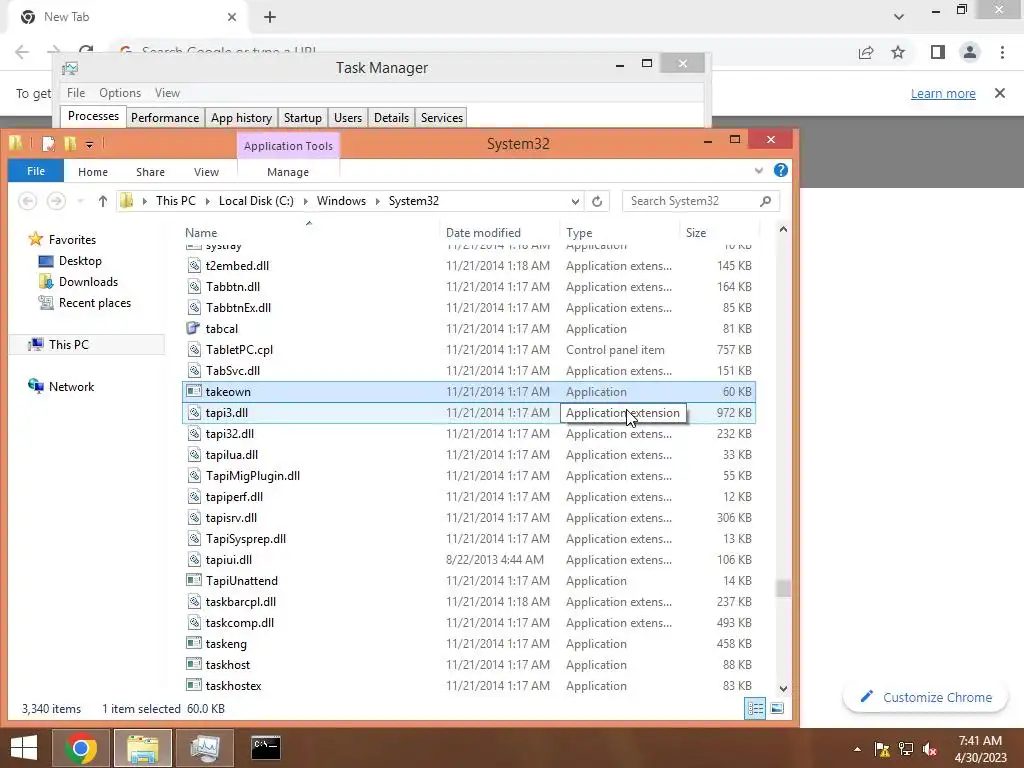Click New Folder quick access toolbar icon
The height and width of the screenshot is (768, 1024).
(70, 144)
